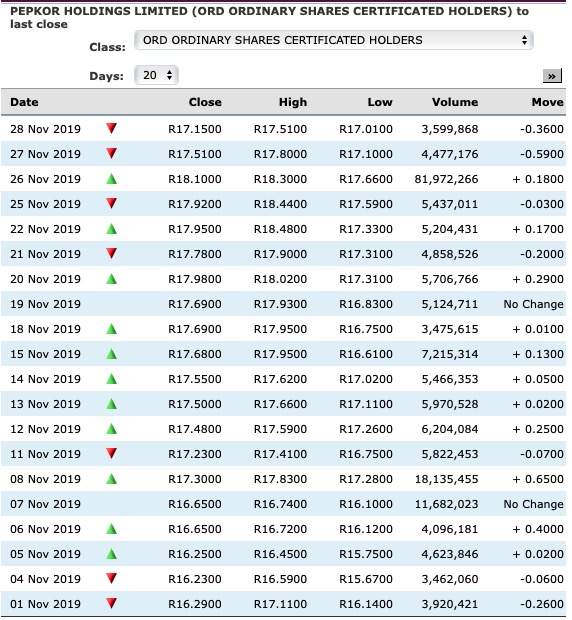Select the date 22 Nov 2019

click(45, 229)
